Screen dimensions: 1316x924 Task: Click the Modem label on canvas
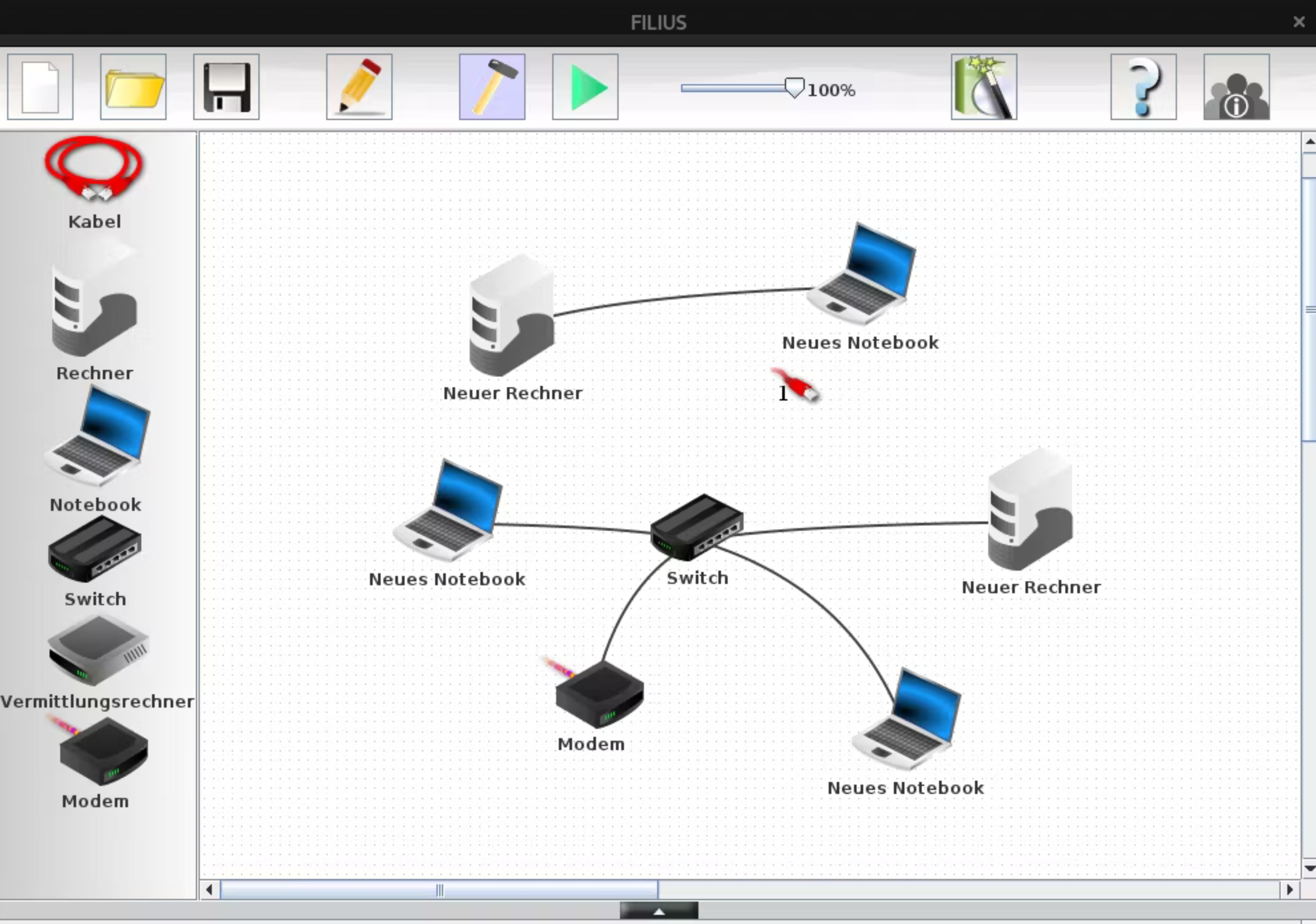click(x=591, y=744)
